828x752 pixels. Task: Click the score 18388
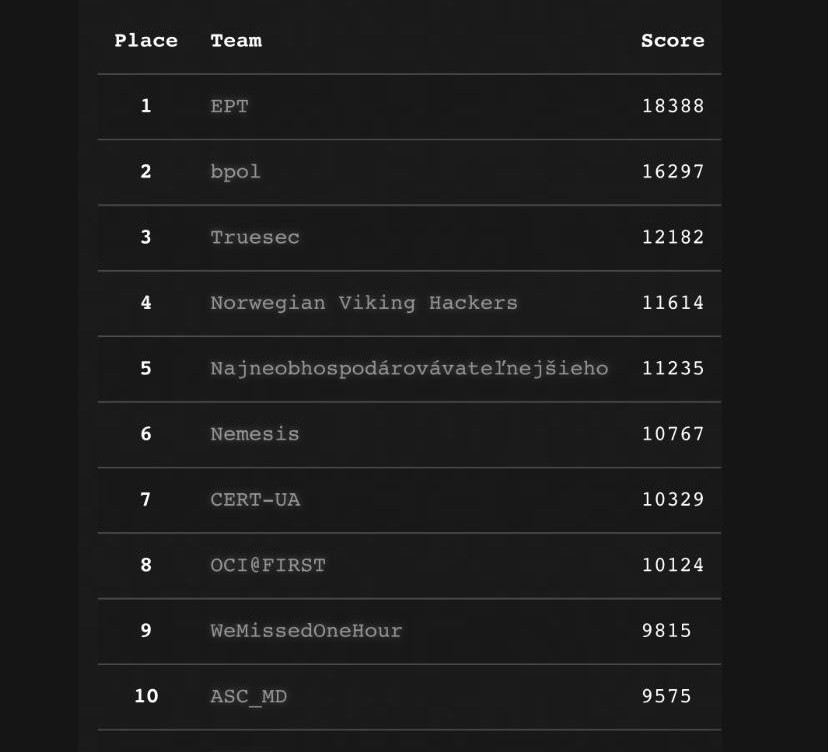pos(673,106)
